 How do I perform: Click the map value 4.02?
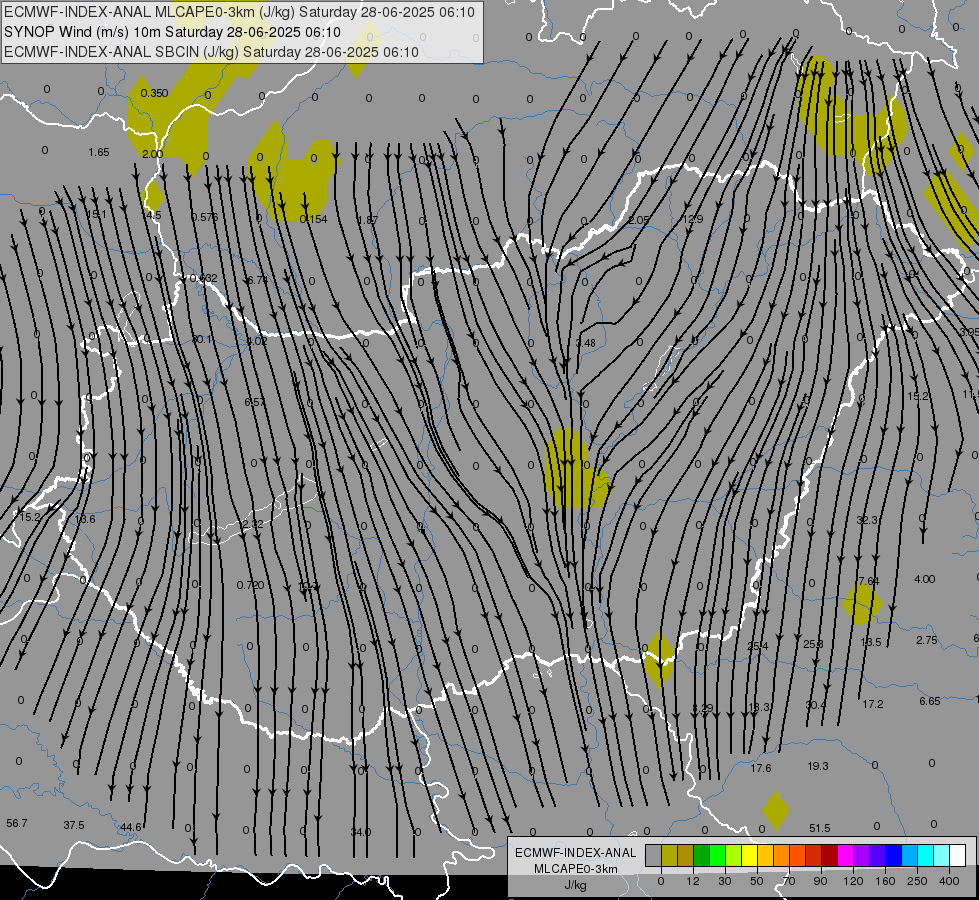[x=257, y=341]
